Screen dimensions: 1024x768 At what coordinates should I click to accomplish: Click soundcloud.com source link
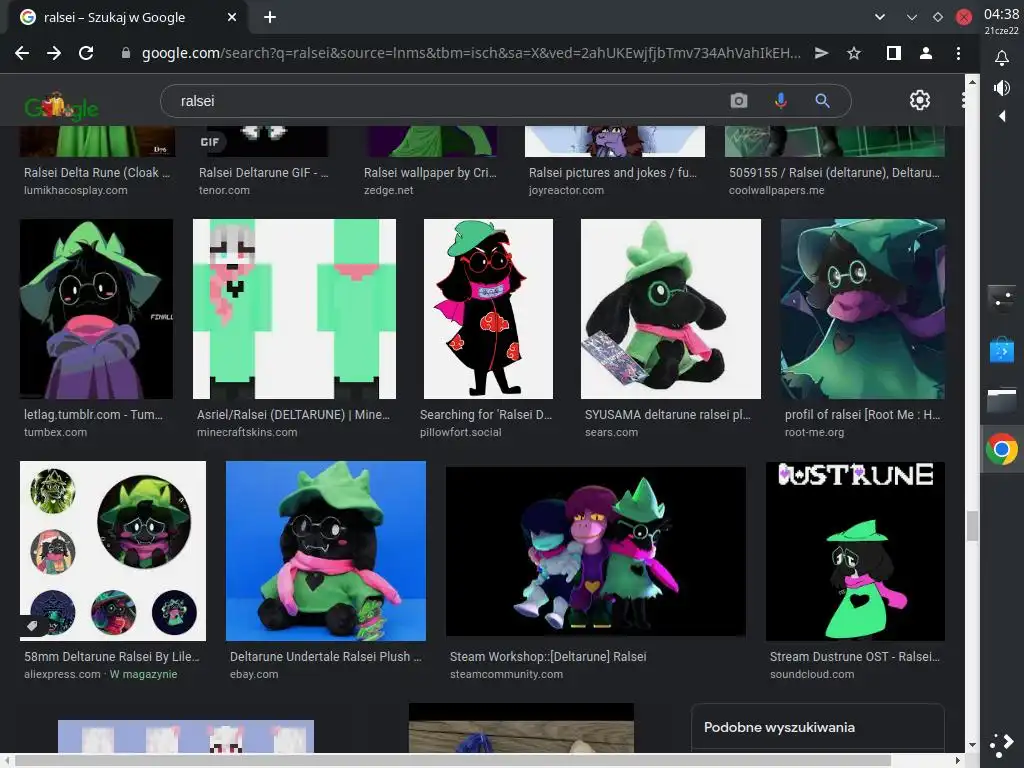[812, 675]
